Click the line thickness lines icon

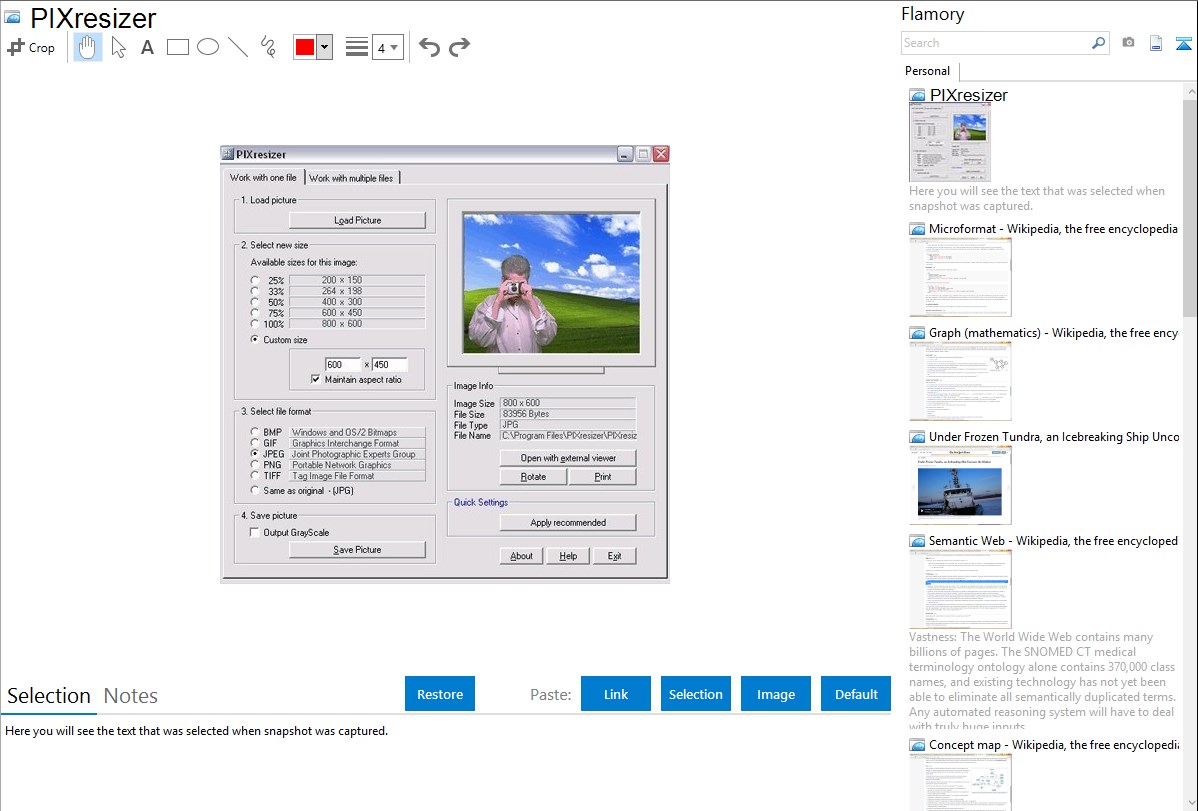[x=357, y=47]
